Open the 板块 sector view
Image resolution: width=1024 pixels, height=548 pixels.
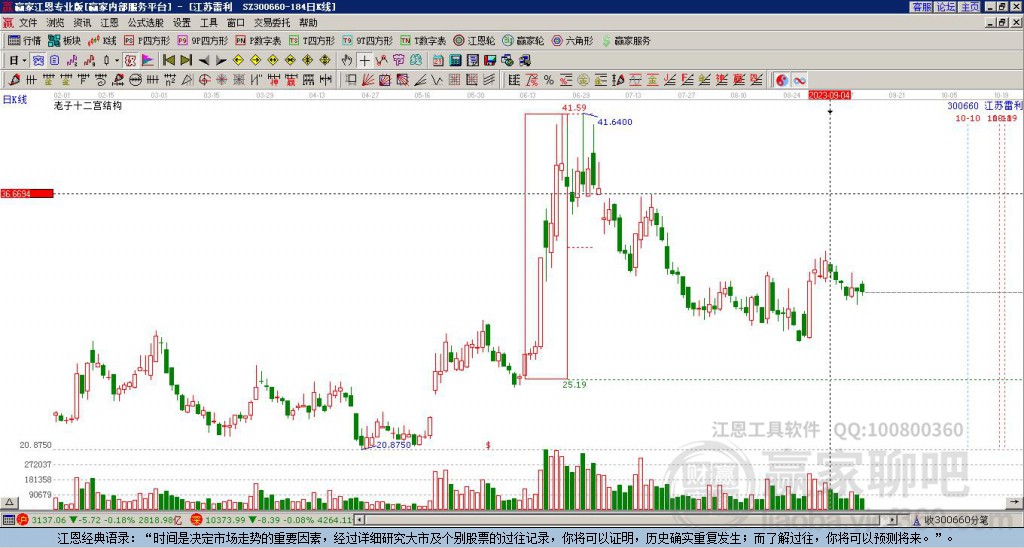64,40
